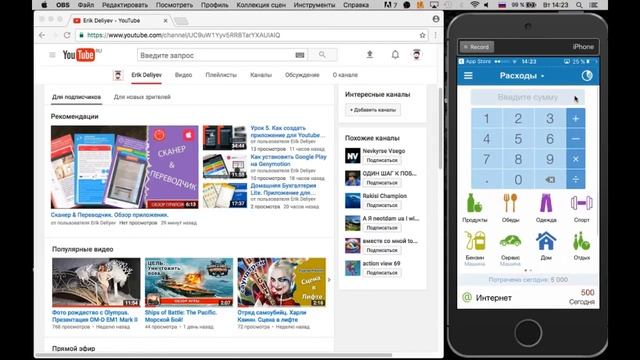Bookmark the page with the star icon

point(422,36)
